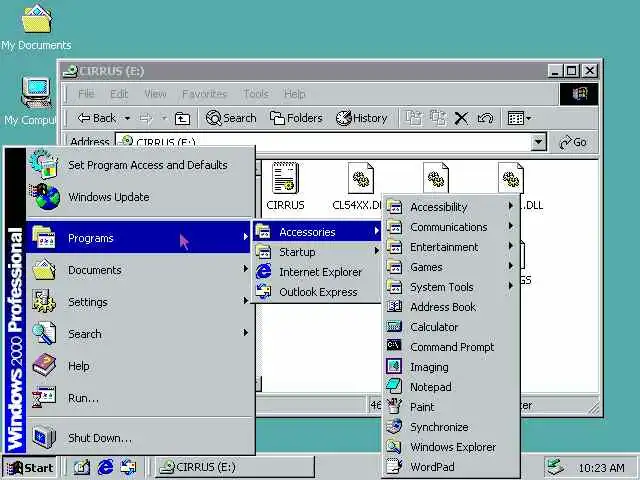Click the Start button on taskbar
Screen dimensions: 640x480
tap(29, 467)
